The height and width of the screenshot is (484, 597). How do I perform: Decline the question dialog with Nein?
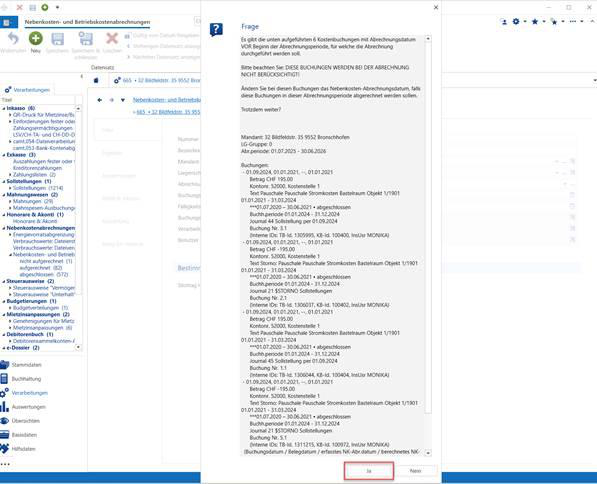415,471
